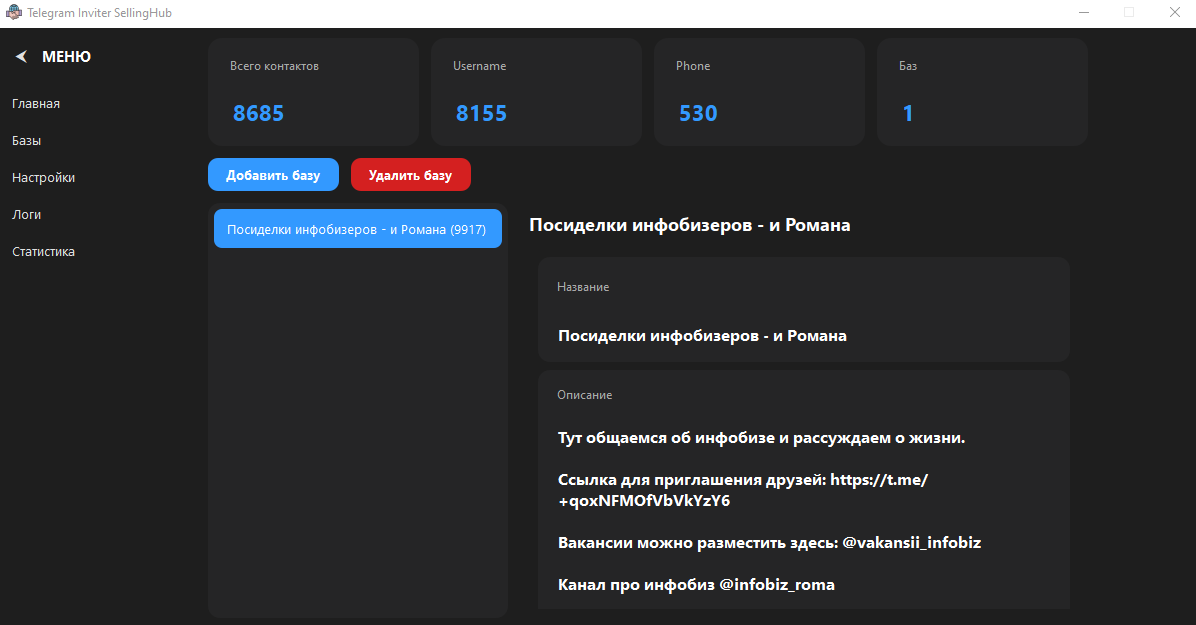Viewport: 1196px width, 625px height.
Task: Click the back arrow beside МЕНЮ
Action: 21,57
